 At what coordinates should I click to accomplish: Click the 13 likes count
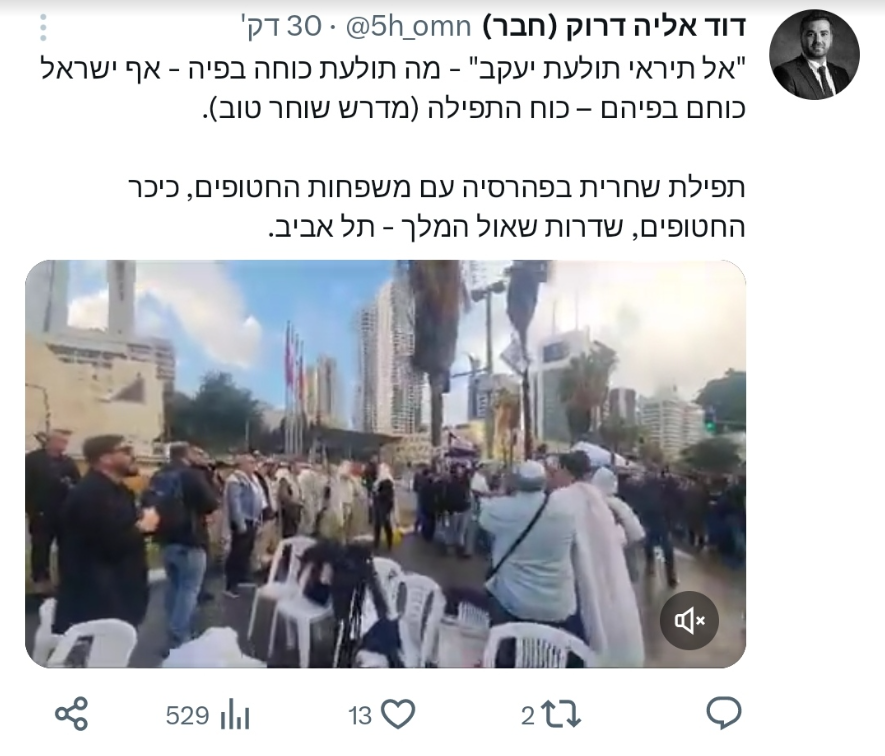(360, 716)
